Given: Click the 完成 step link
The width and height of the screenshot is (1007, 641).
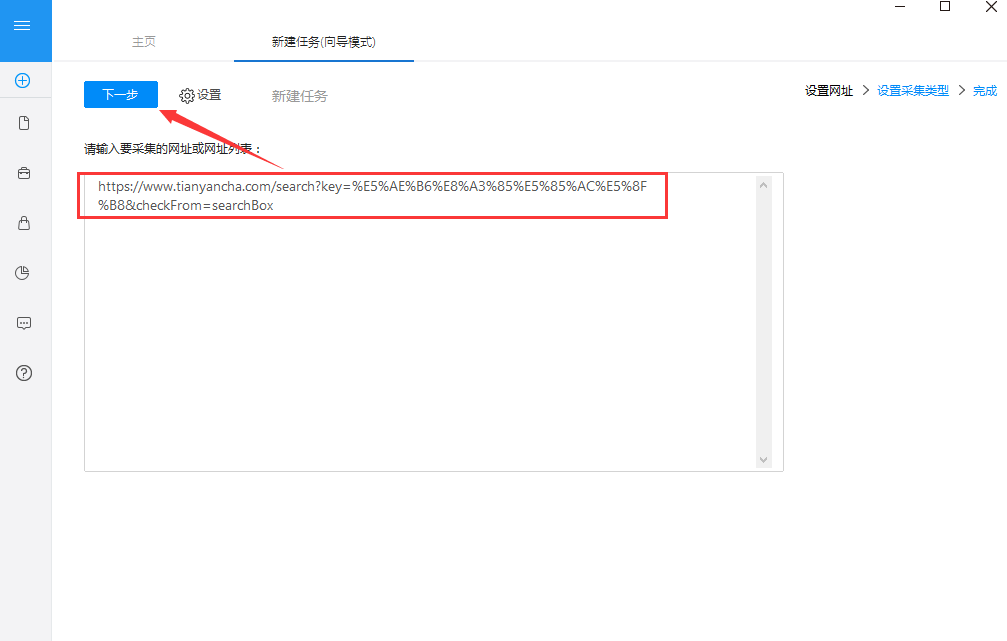Looking at the screenshot, I should tap(984, 90).
